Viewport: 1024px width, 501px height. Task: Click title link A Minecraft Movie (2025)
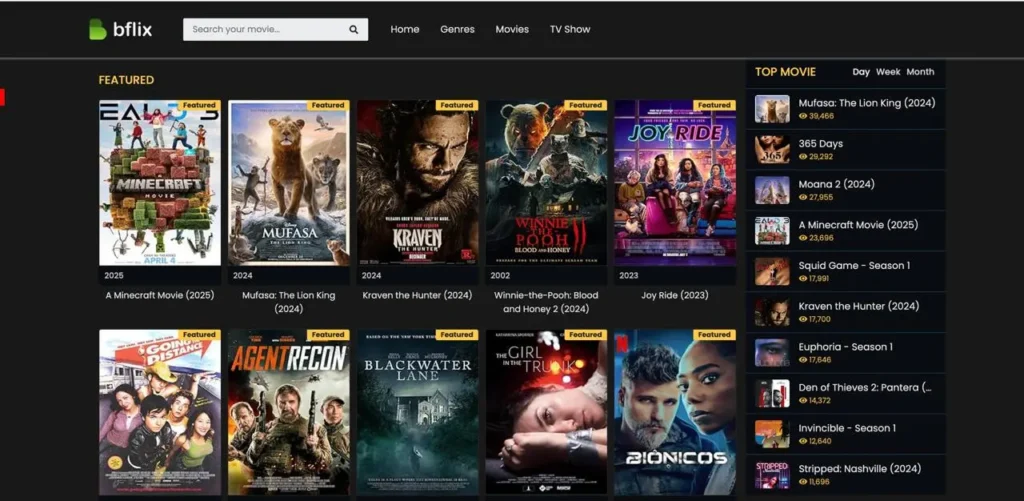(x=160, y=295)
